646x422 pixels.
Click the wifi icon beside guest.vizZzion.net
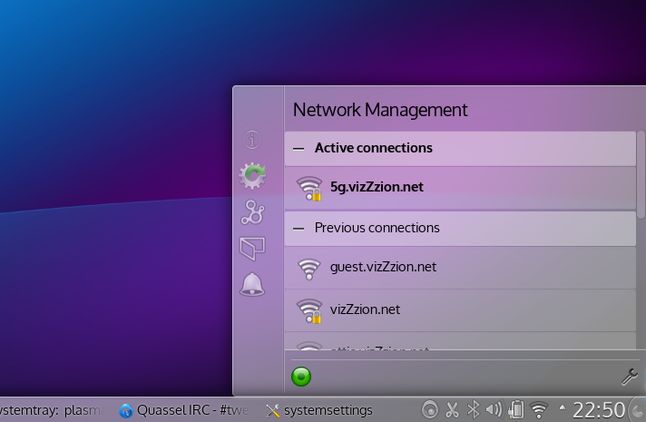[x=309, y=269]
